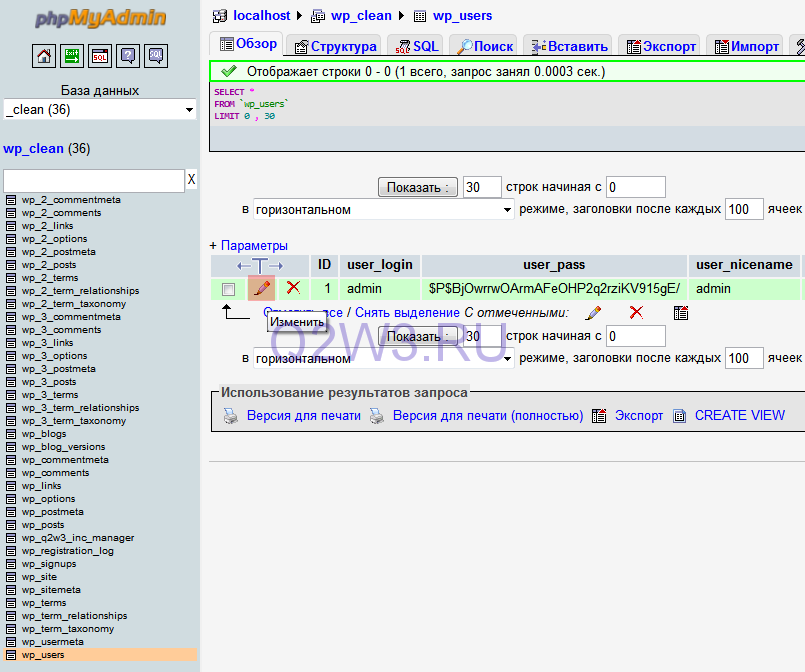The width and height of the screenshot is (805, 672).
Task: Open the database selector '_clean (36)'
Action: (100, 109)
